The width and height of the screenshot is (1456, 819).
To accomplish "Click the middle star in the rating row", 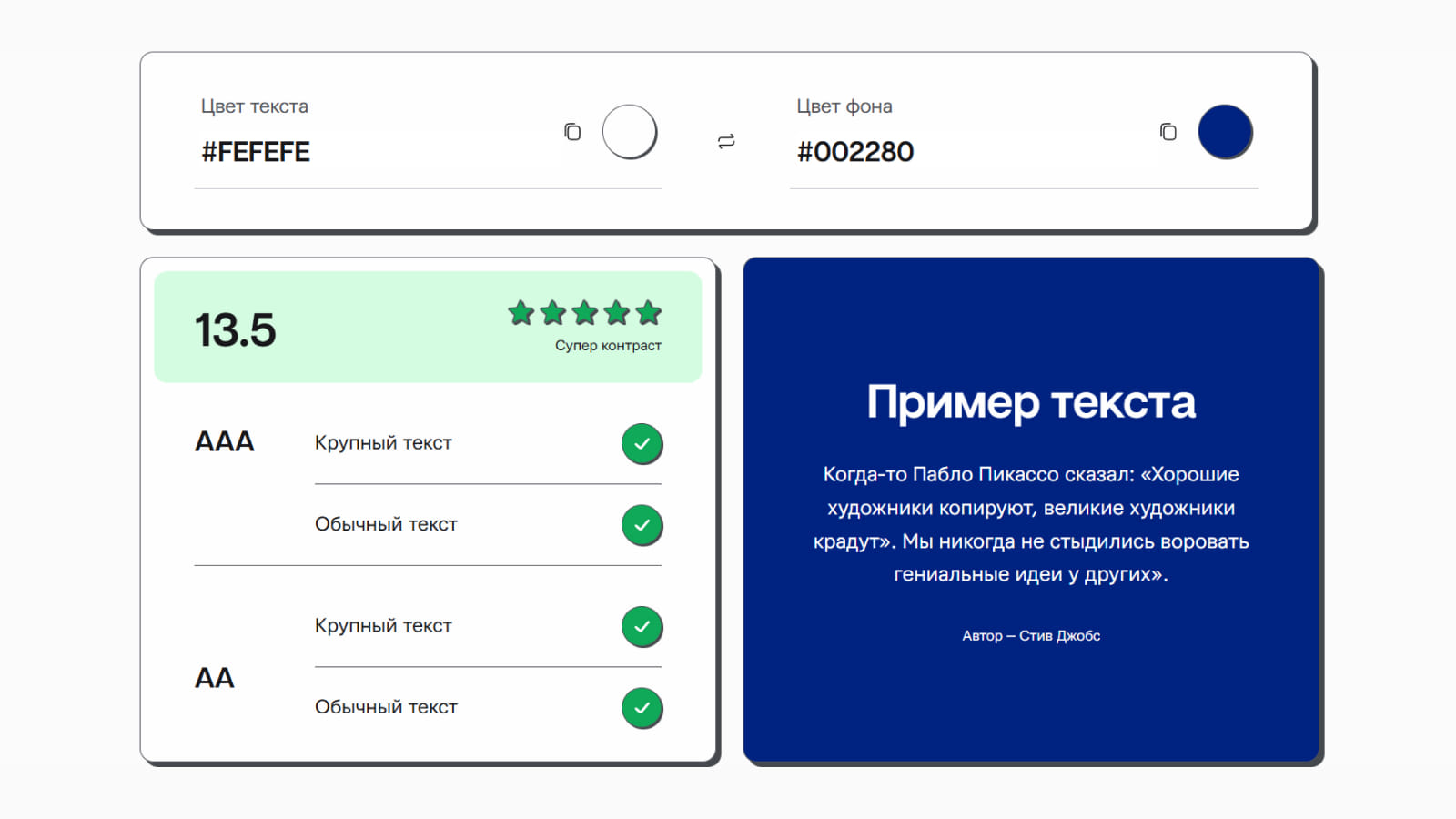I will point(585,313).
